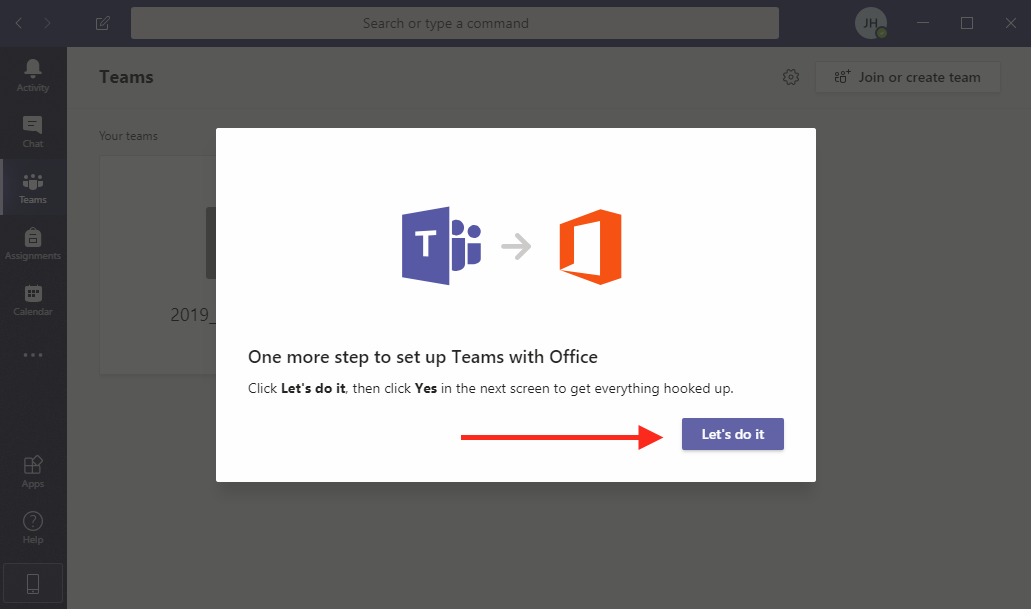Viewport: 1031px width, 609px height.
Task: Open the manage teams gear icon
Action: tap(791, 77)
